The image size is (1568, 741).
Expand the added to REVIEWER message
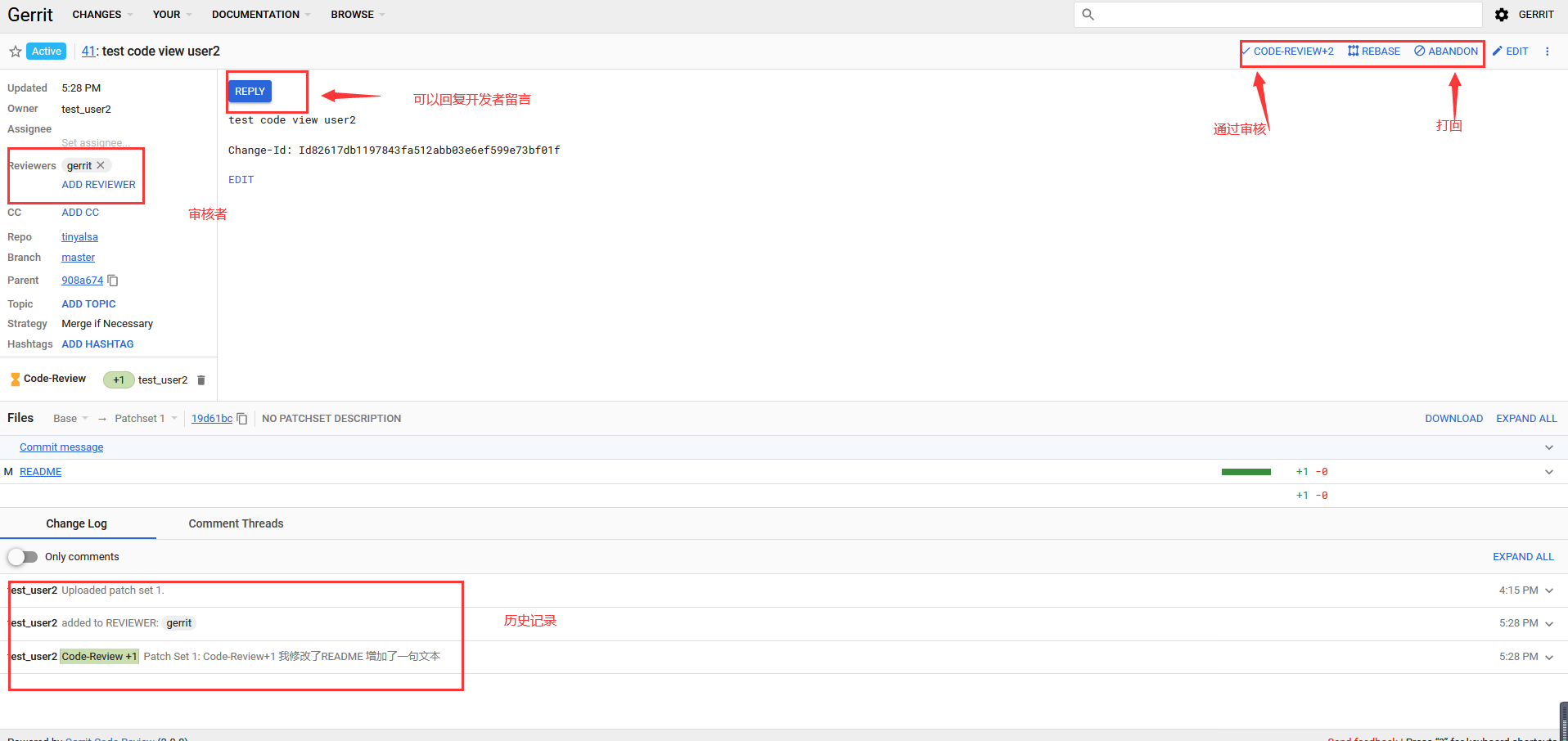pyautogui.click(x=1548, y=624)
